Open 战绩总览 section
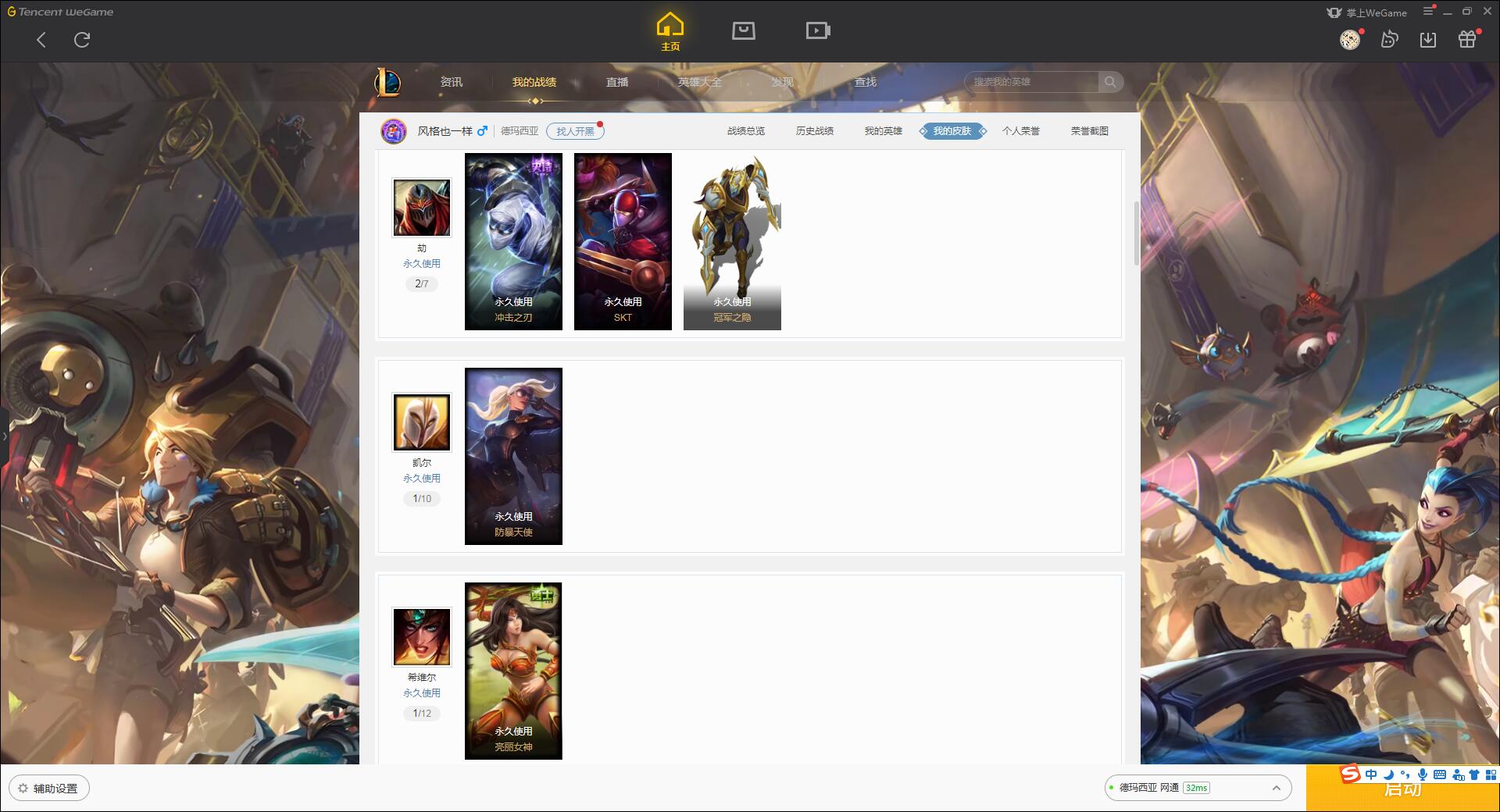Image resolution: width=1500 pixels, height=812 pixels. (746, 131)
